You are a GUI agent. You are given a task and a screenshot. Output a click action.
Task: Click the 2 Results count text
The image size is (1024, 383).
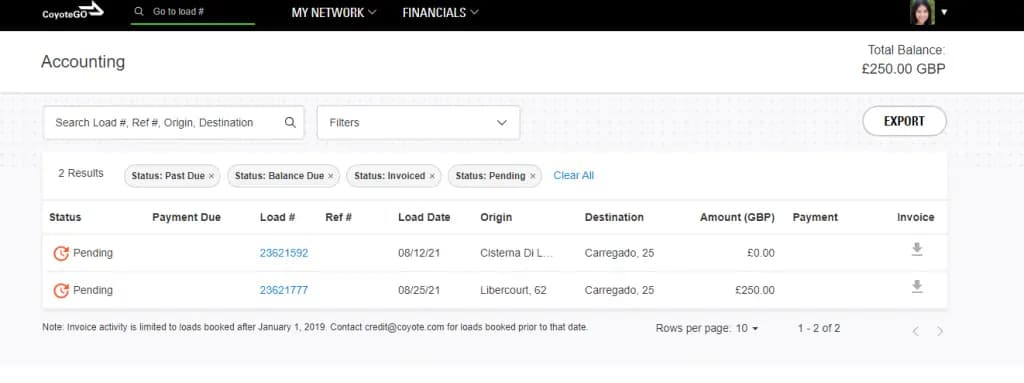[x=81, y=173]
